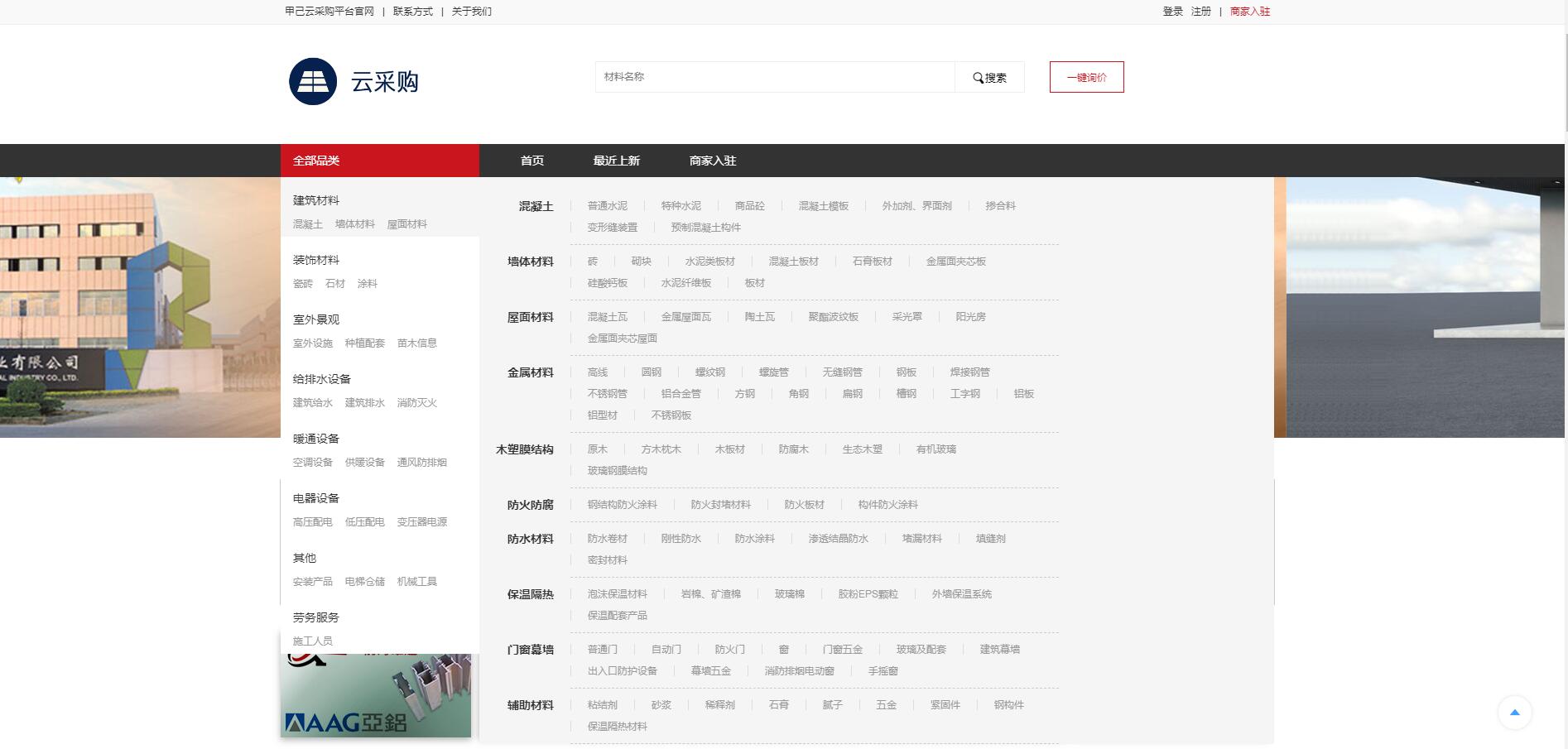Viewport: 1568px width, 749px height.
Task: Open the 联系方式 link in header
Action: click(x=412, y=12)
